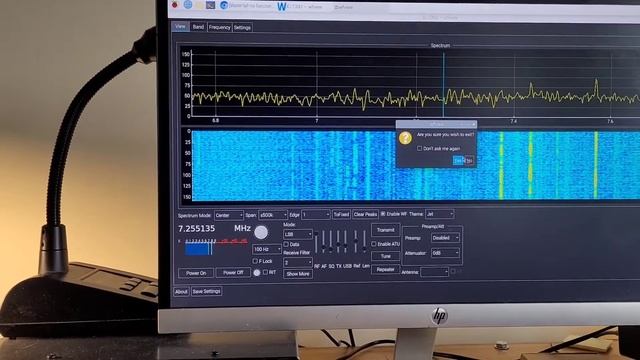
Task: Open the Span ±500k dropdown
Action: click(273, 215)
